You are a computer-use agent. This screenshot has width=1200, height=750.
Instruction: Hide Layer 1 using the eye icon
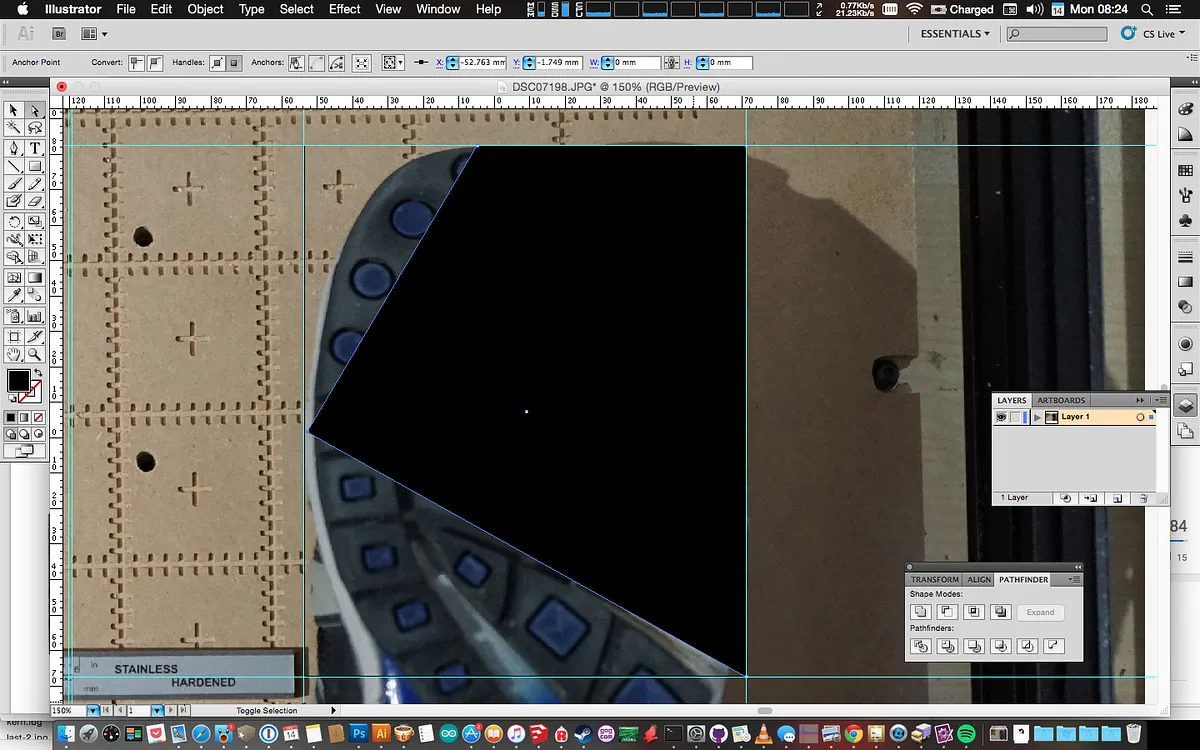pos(1001,417)
